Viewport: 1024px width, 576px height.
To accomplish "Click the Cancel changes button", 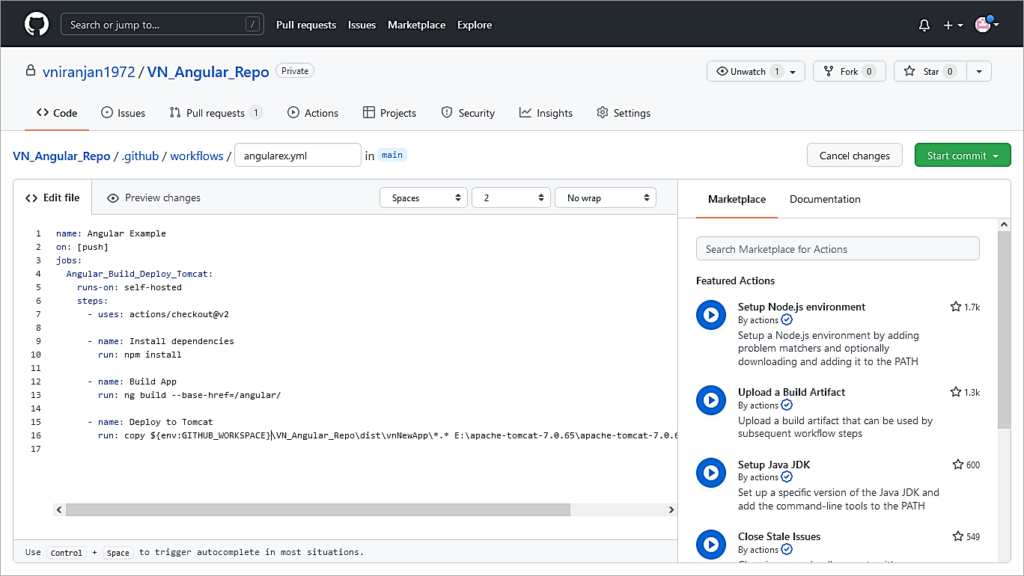I will pos(854,155).
